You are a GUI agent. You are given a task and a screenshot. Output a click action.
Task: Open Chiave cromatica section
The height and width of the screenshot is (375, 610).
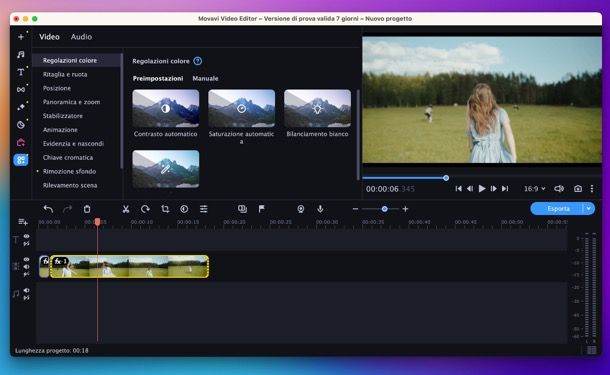(x=68, y=158)
